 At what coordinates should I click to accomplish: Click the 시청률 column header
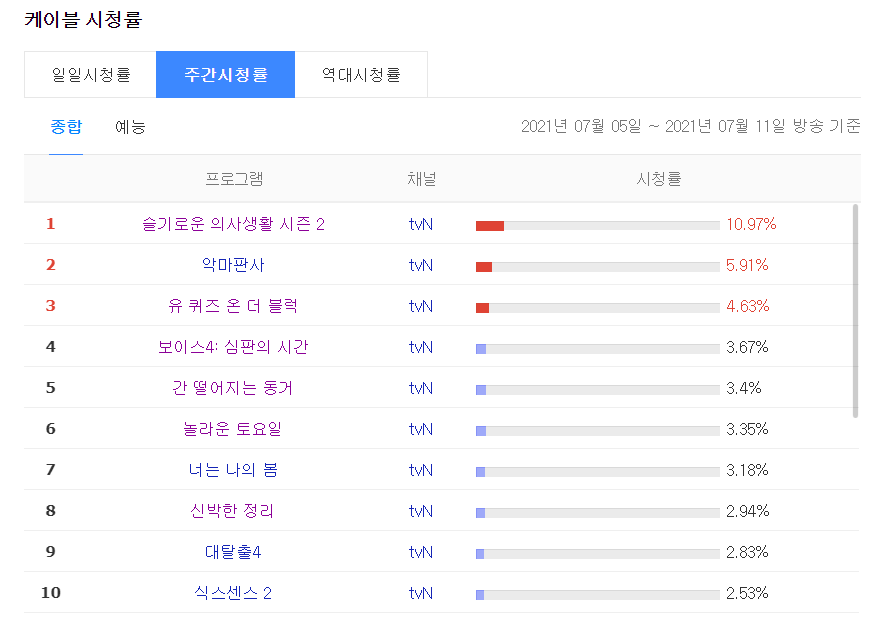click(x=659, y=179)
